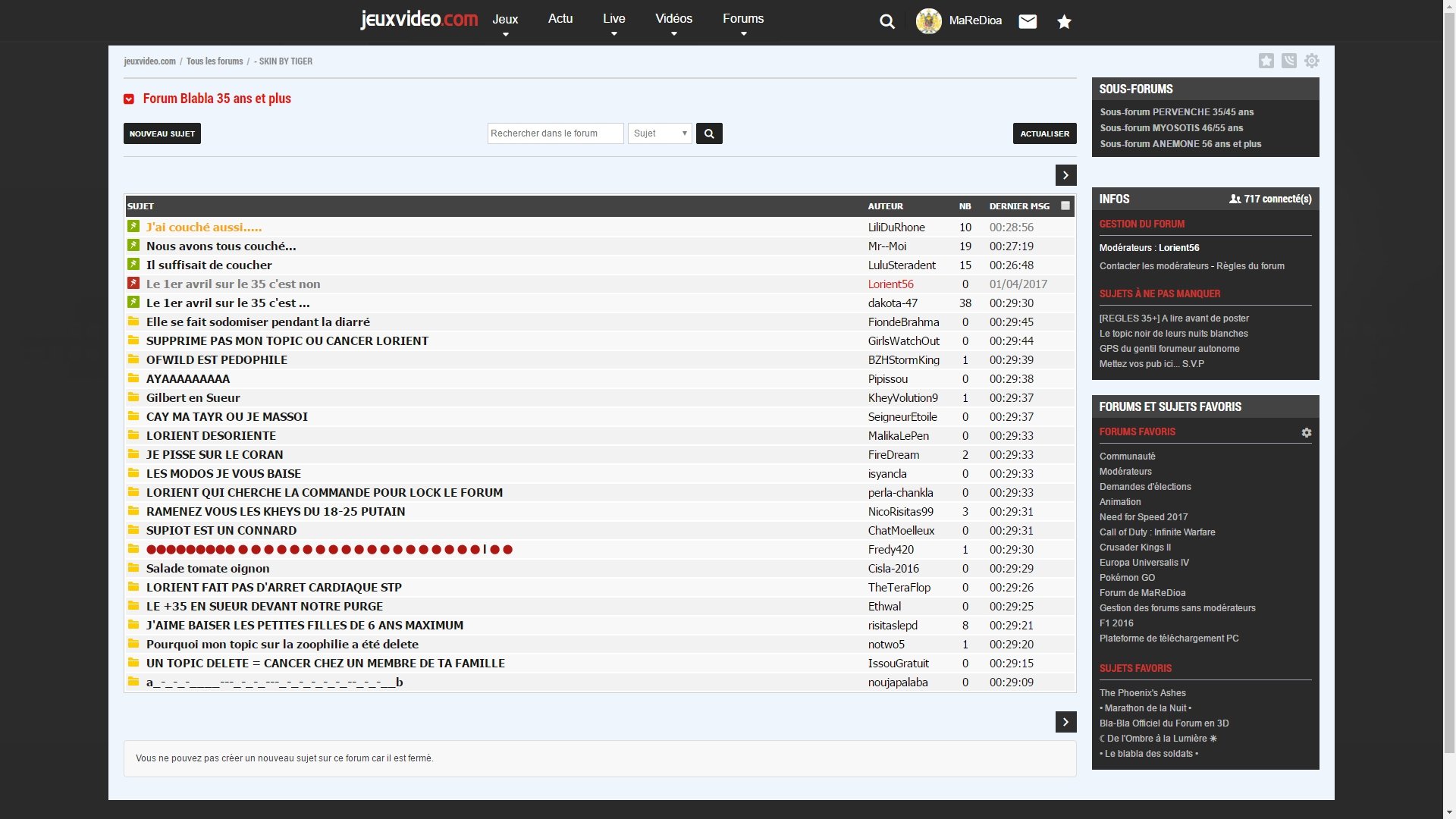Click MaReDioa profile avatar

pyautogui.click(x=928, y=20)
